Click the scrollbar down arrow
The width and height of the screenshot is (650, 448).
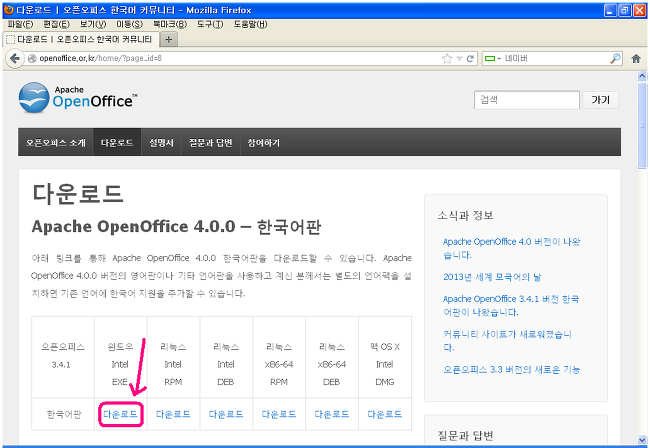click(x=642, y=439)
